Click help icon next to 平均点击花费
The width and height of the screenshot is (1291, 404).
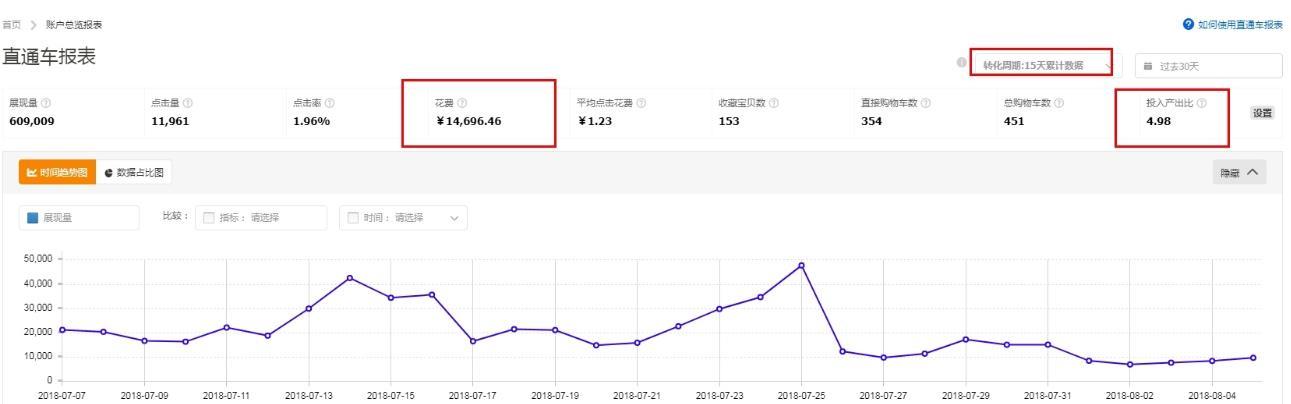[641, 103]
